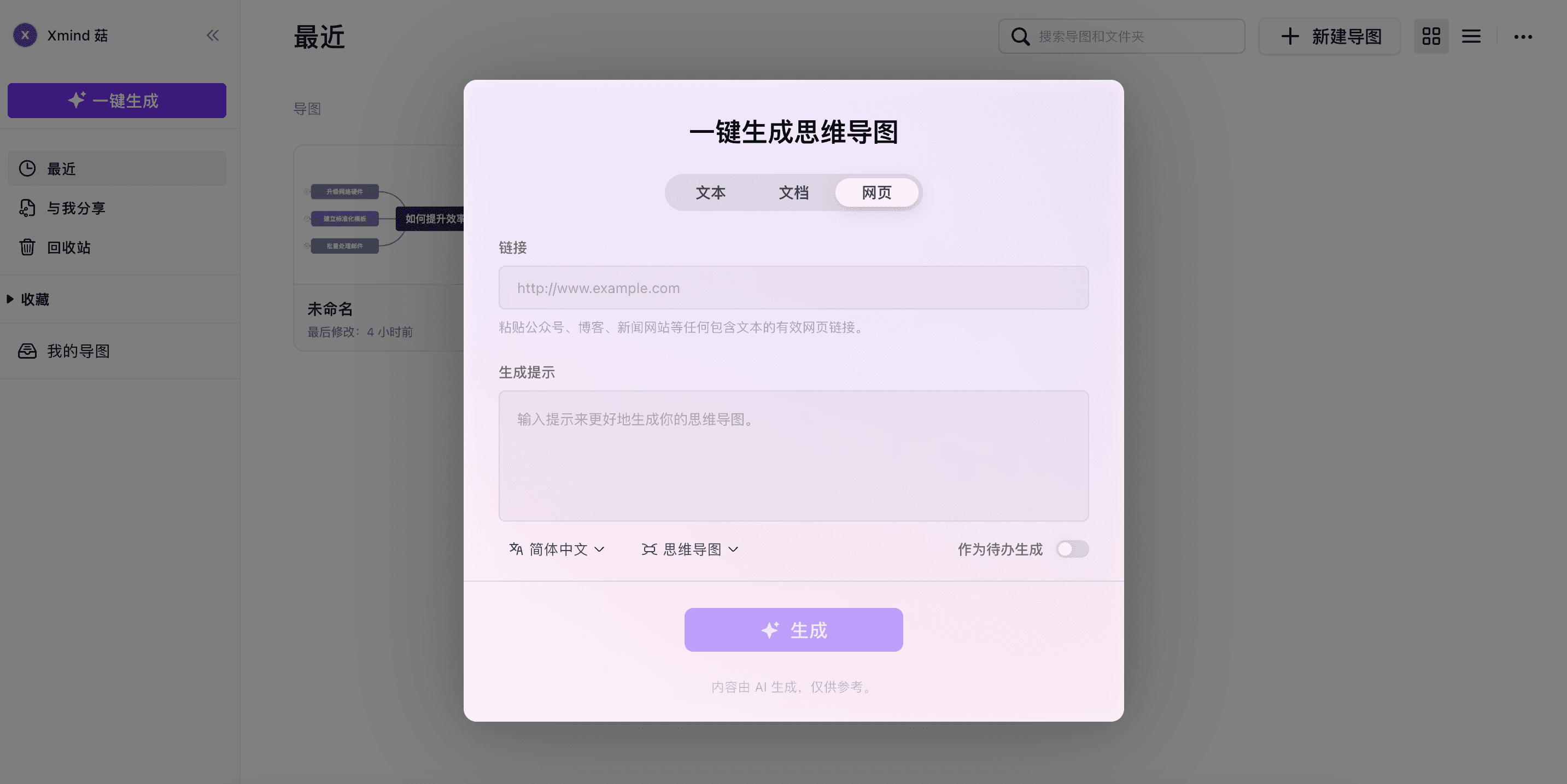Click the search magnifier icon
The height and width of the screenshot is (784, 1567).
(x=1019, y=37)
